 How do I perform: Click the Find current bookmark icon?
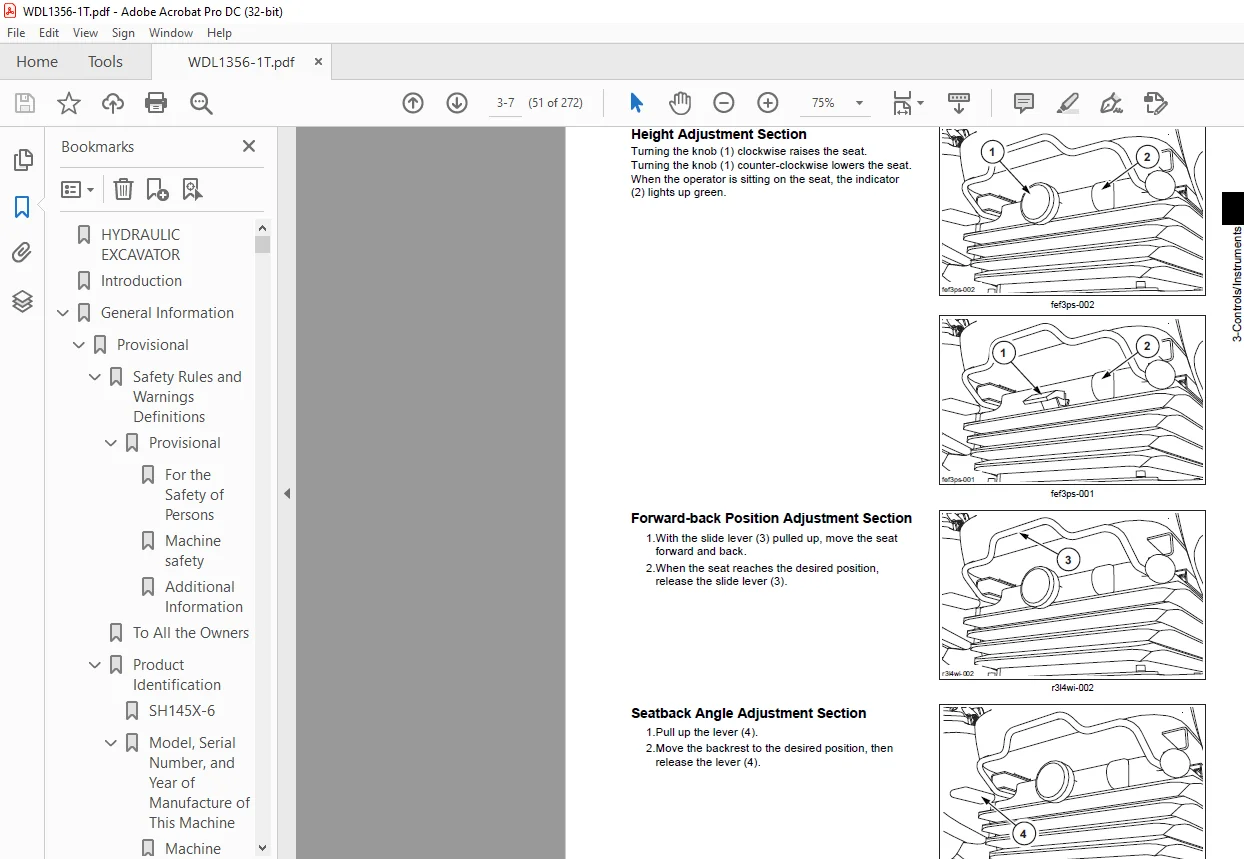point(192,189)
